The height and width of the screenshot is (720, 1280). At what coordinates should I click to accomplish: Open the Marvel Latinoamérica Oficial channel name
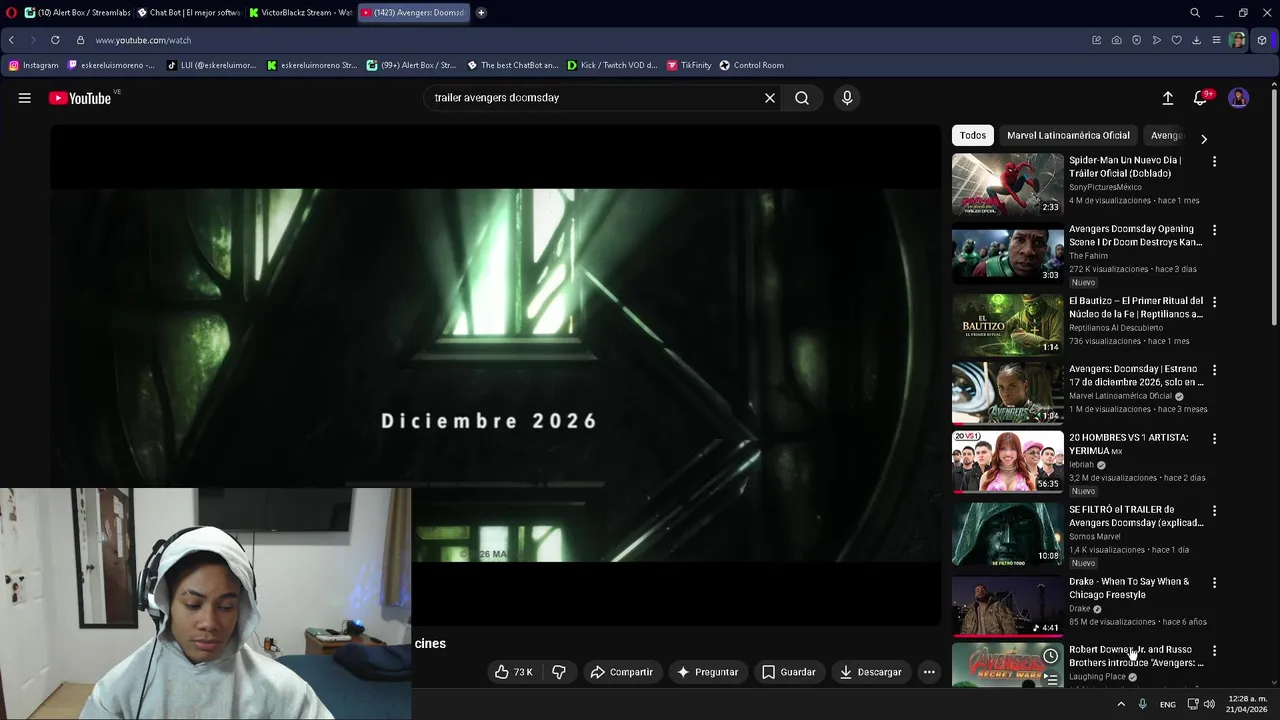point(1120,396)
